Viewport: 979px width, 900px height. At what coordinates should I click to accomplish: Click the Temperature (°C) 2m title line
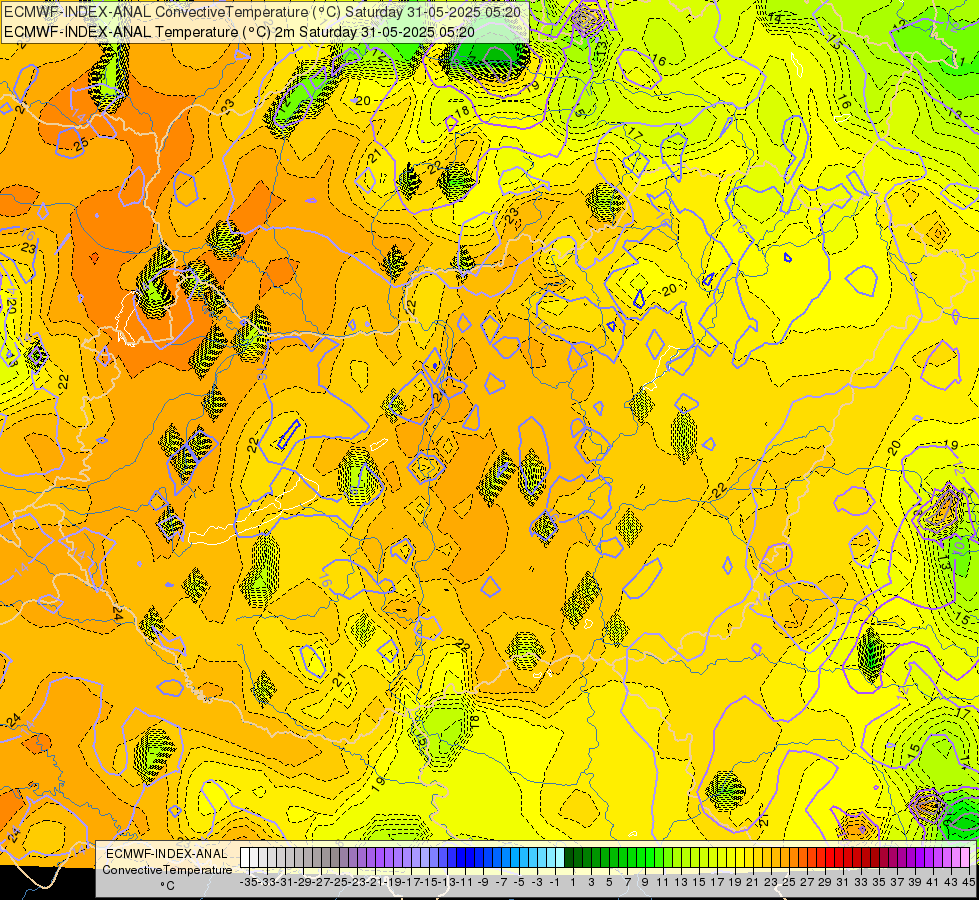239,32
